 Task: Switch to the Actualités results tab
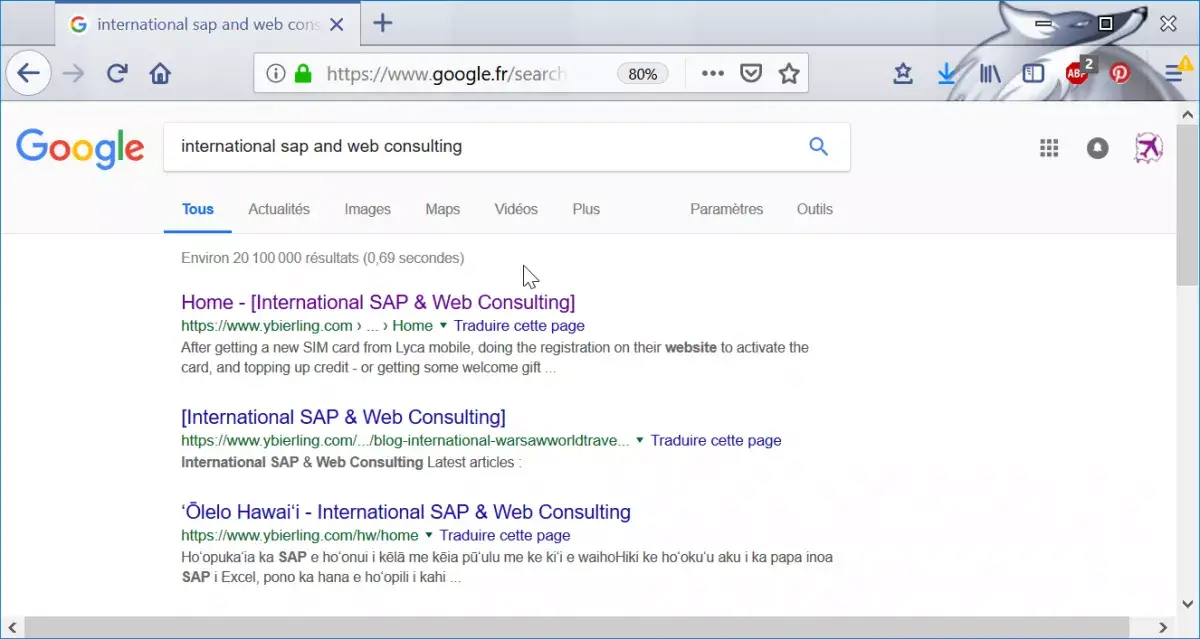279,209
